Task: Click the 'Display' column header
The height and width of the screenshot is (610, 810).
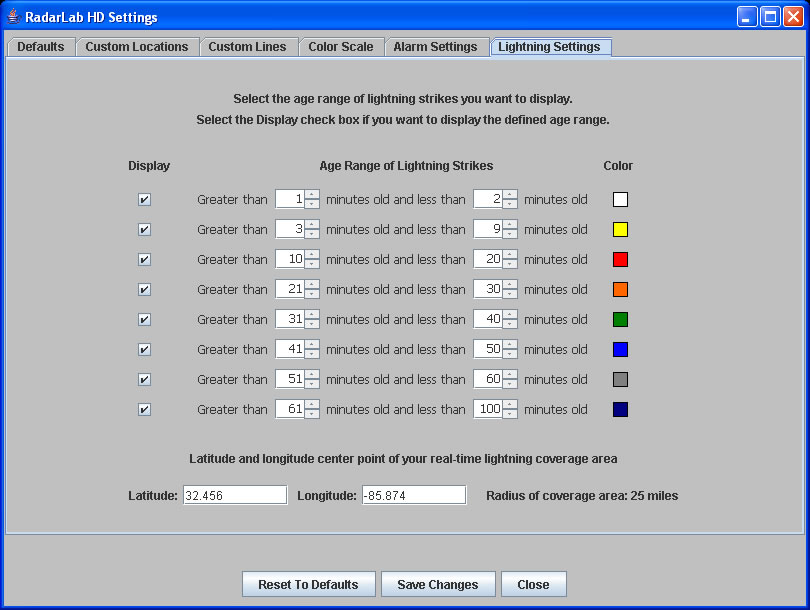Action: (x=149, y=166)
